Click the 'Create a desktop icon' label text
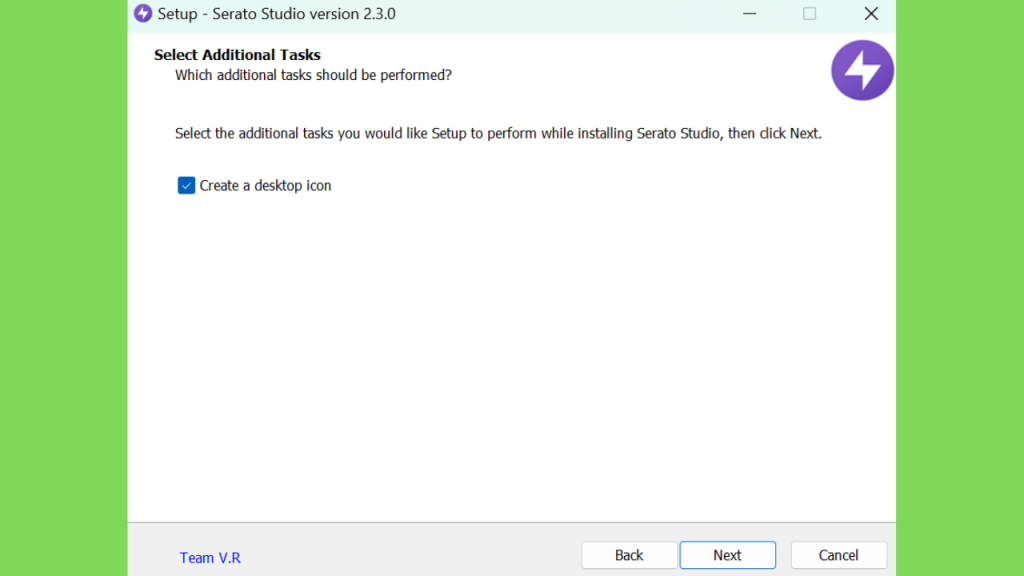Image resolution: width=1024 pixels, height=576 pixels. tap(265, 185)
